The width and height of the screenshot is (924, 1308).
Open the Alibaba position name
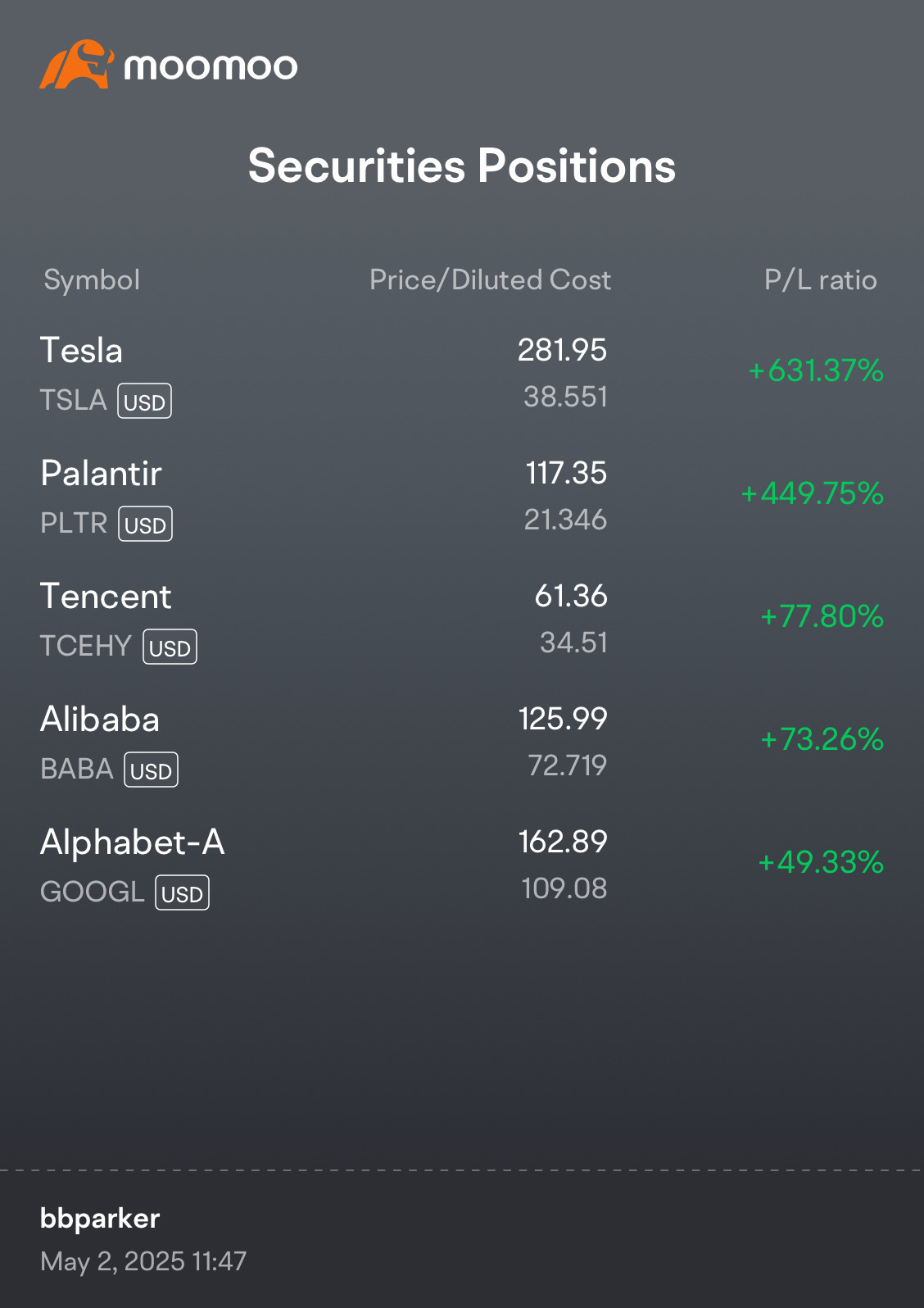[x=100, y=720]
